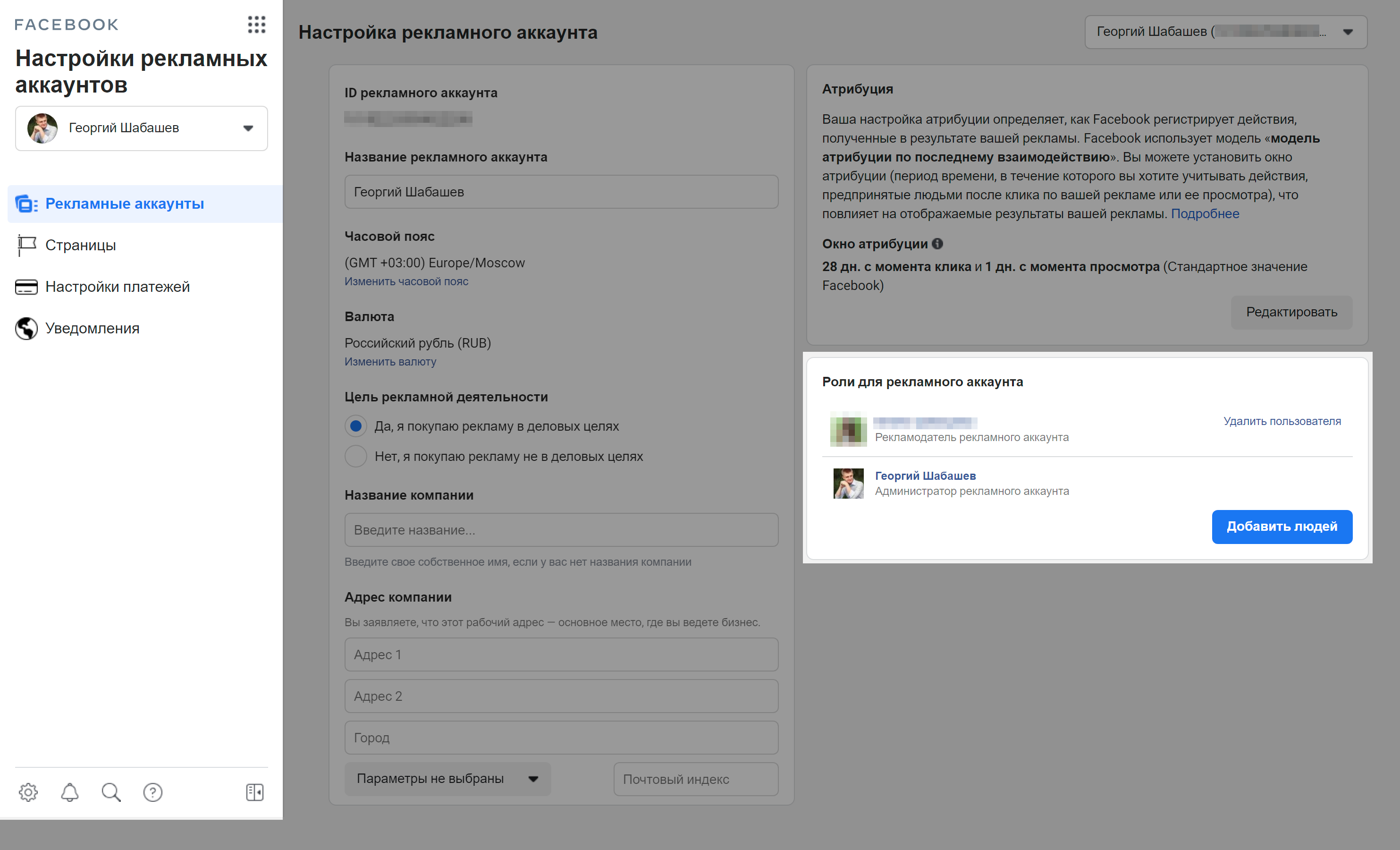1400x850 pixels.
Task: Go to Рекламные аккаунты section
Action: click(x=145, y=204)
